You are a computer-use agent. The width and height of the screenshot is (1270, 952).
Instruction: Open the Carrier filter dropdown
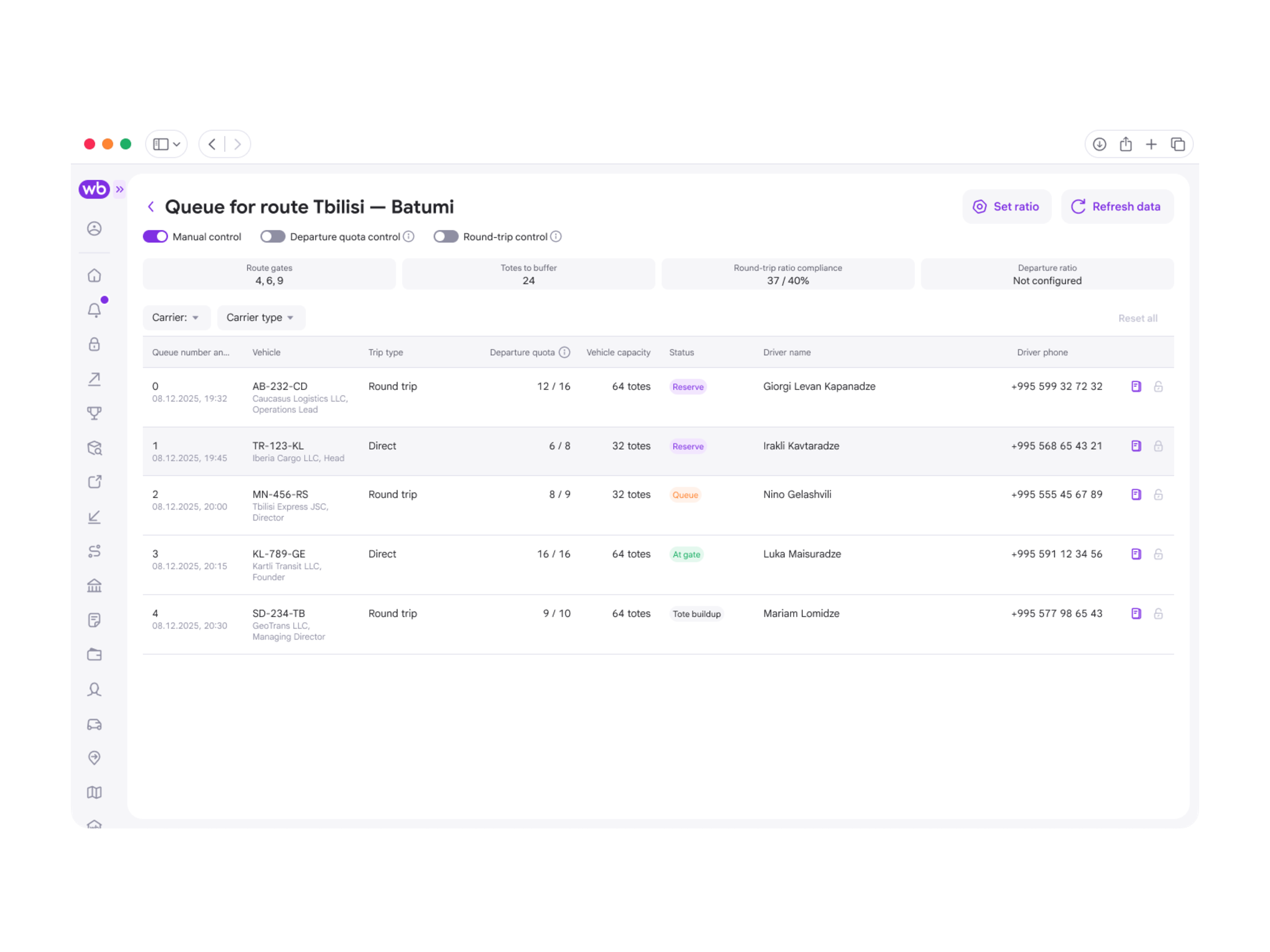coord(176,317)
